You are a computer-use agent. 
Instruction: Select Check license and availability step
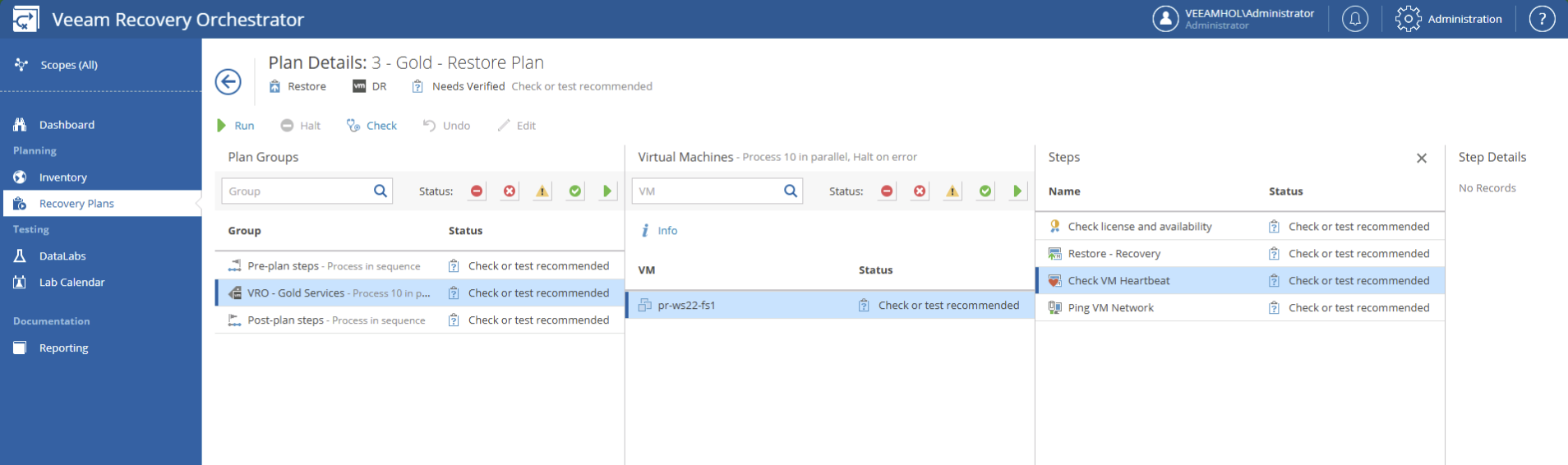tap(1240, 227)
